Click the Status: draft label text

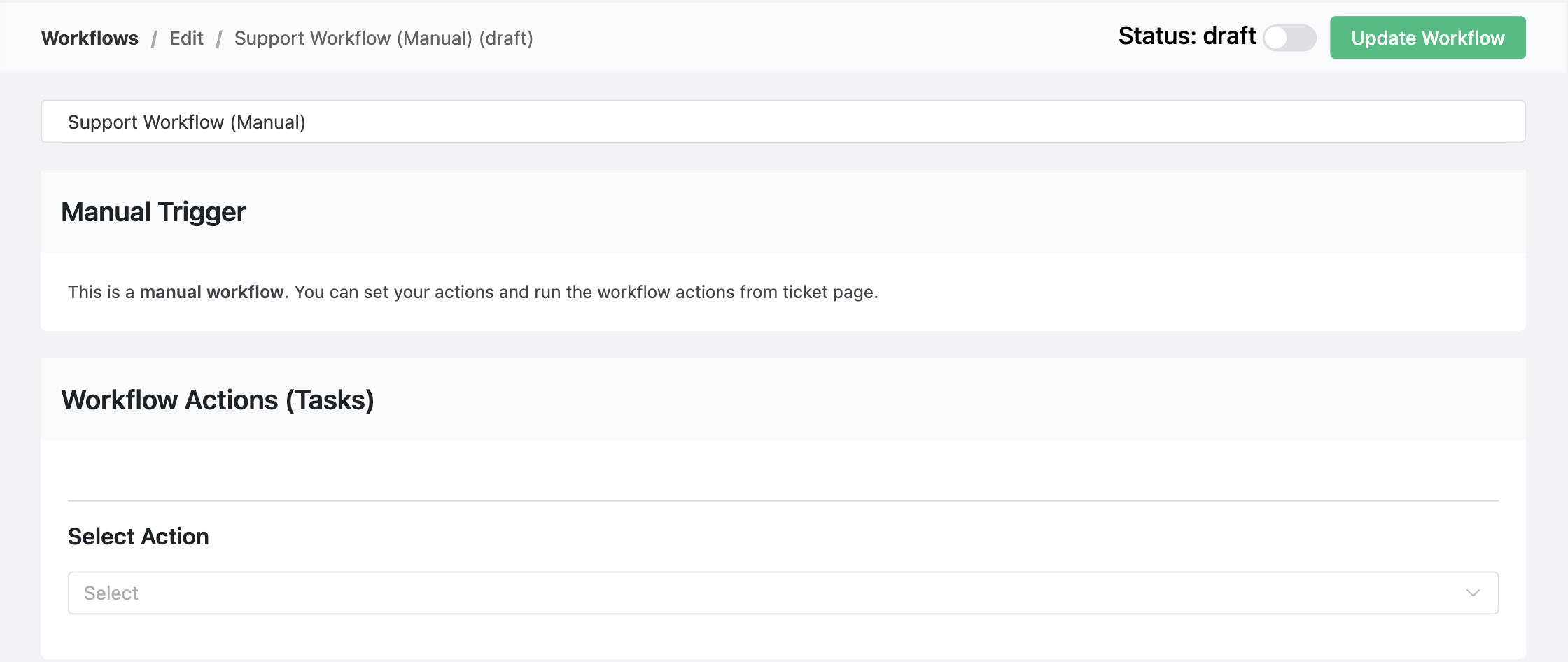coord(1186,36)
